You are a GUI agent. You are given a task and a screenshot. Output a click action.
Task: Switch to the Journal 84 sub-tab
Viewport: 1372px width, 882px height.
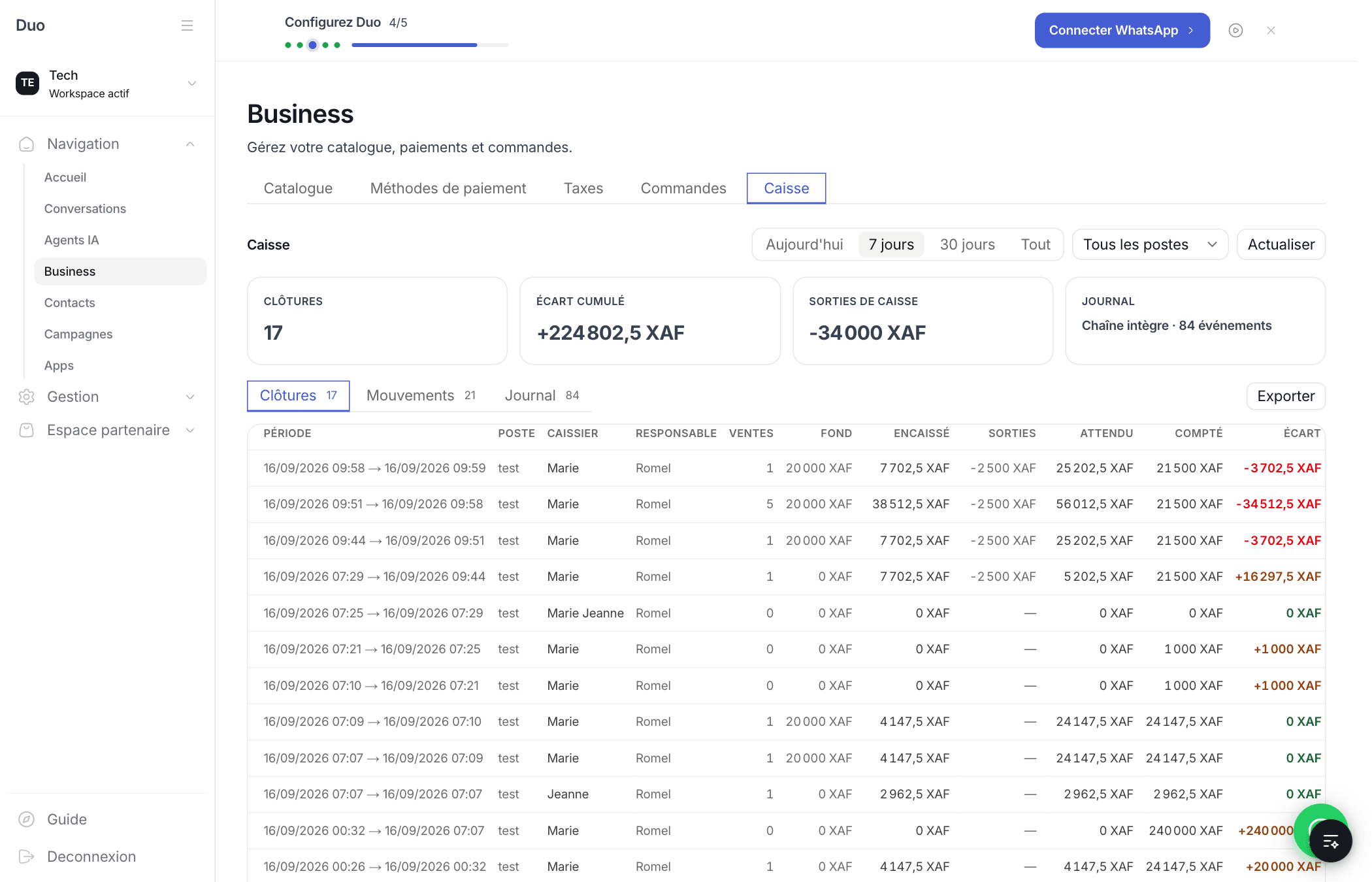pos(542,396)
